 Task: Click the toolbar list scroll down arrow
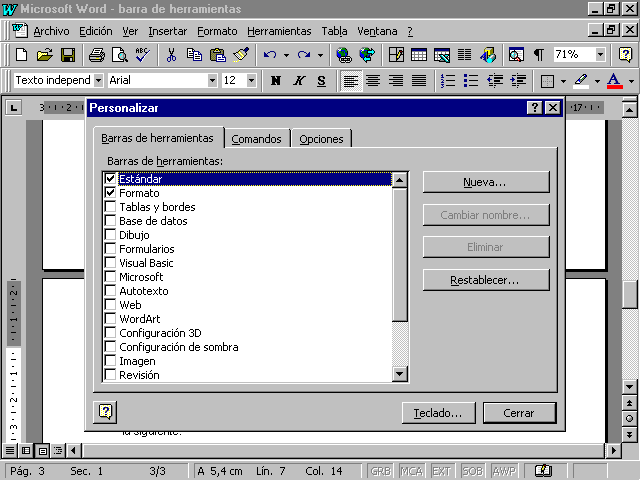coord(400,373)
